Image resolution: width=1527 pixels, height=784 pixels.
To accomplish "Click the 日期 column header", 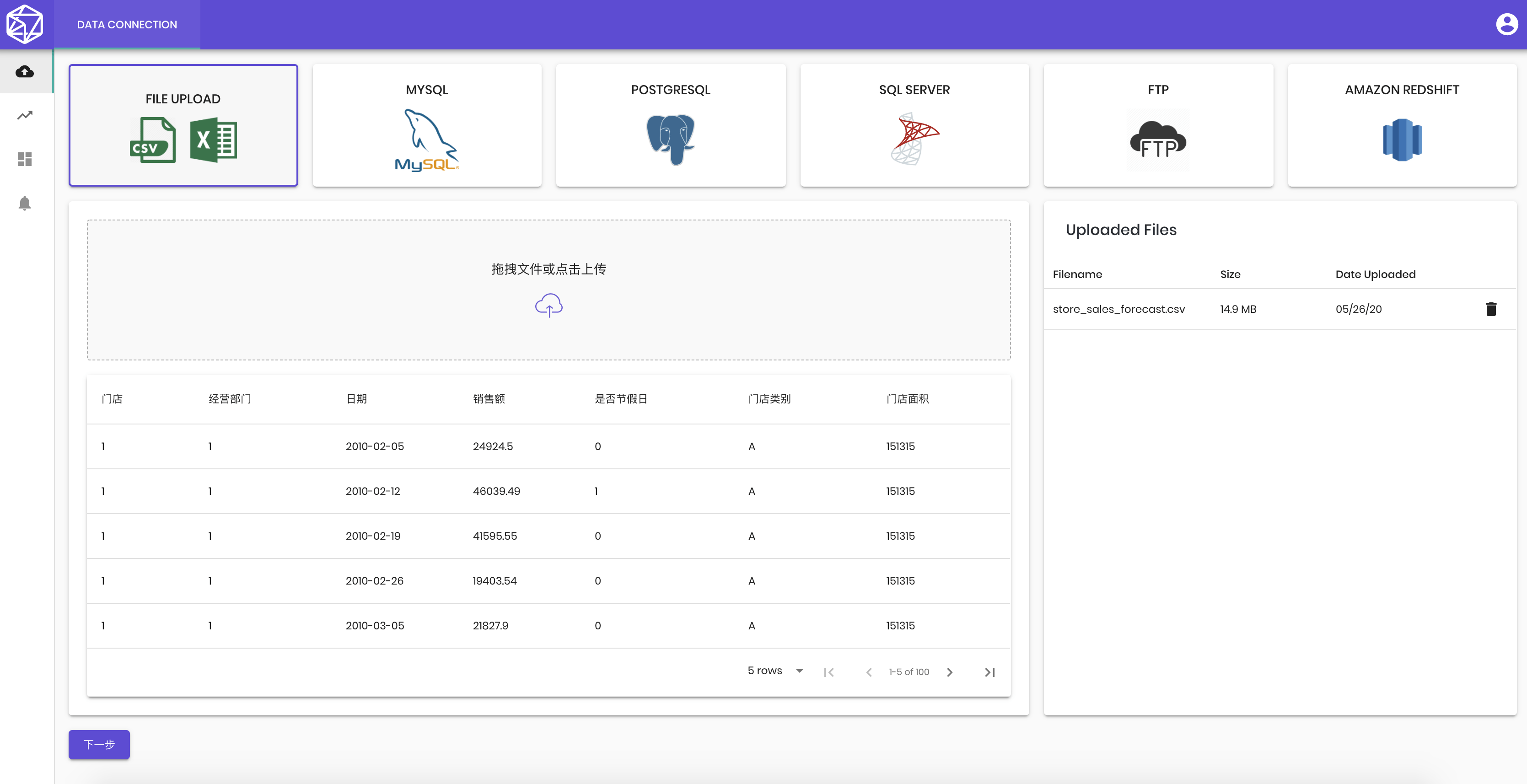I will click(x=356, y=399).
